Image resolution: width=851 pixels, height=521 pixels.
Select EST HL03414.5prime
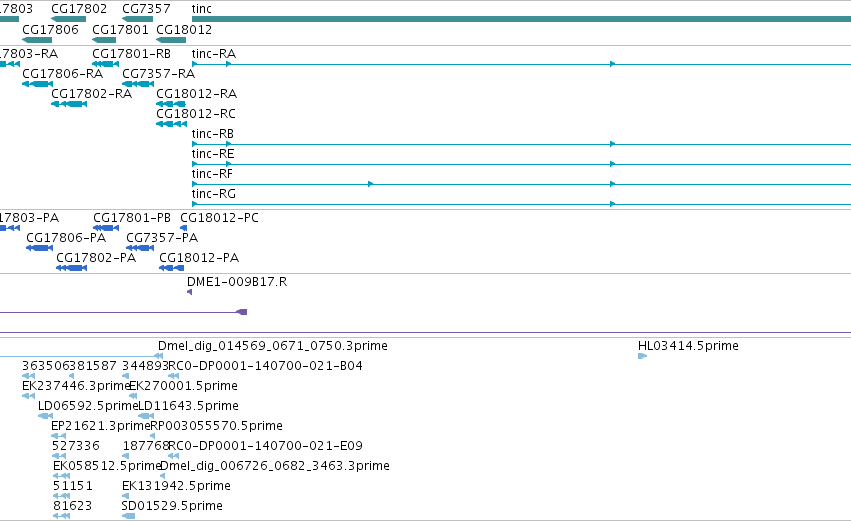(688, 346)
